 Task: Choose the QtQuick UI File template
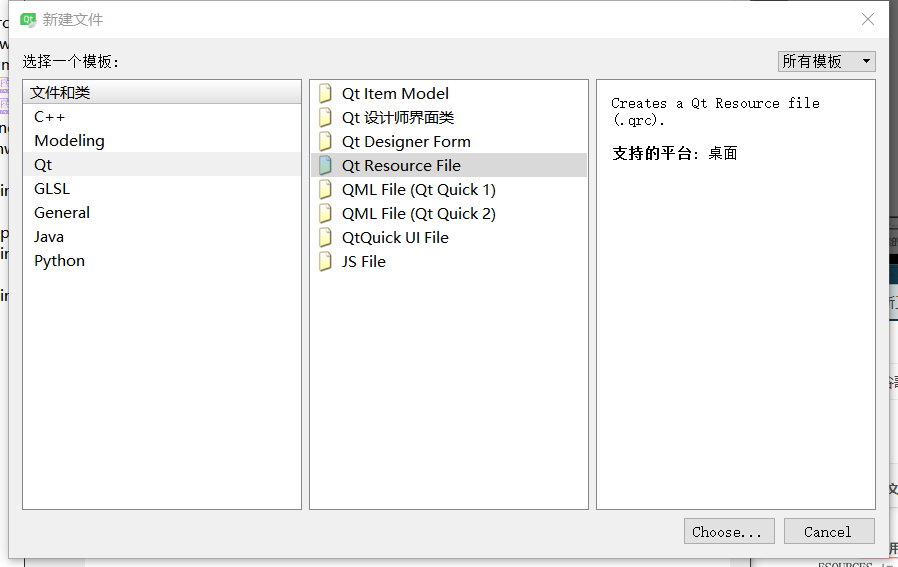pyautogui.click(x=449, y=238)
